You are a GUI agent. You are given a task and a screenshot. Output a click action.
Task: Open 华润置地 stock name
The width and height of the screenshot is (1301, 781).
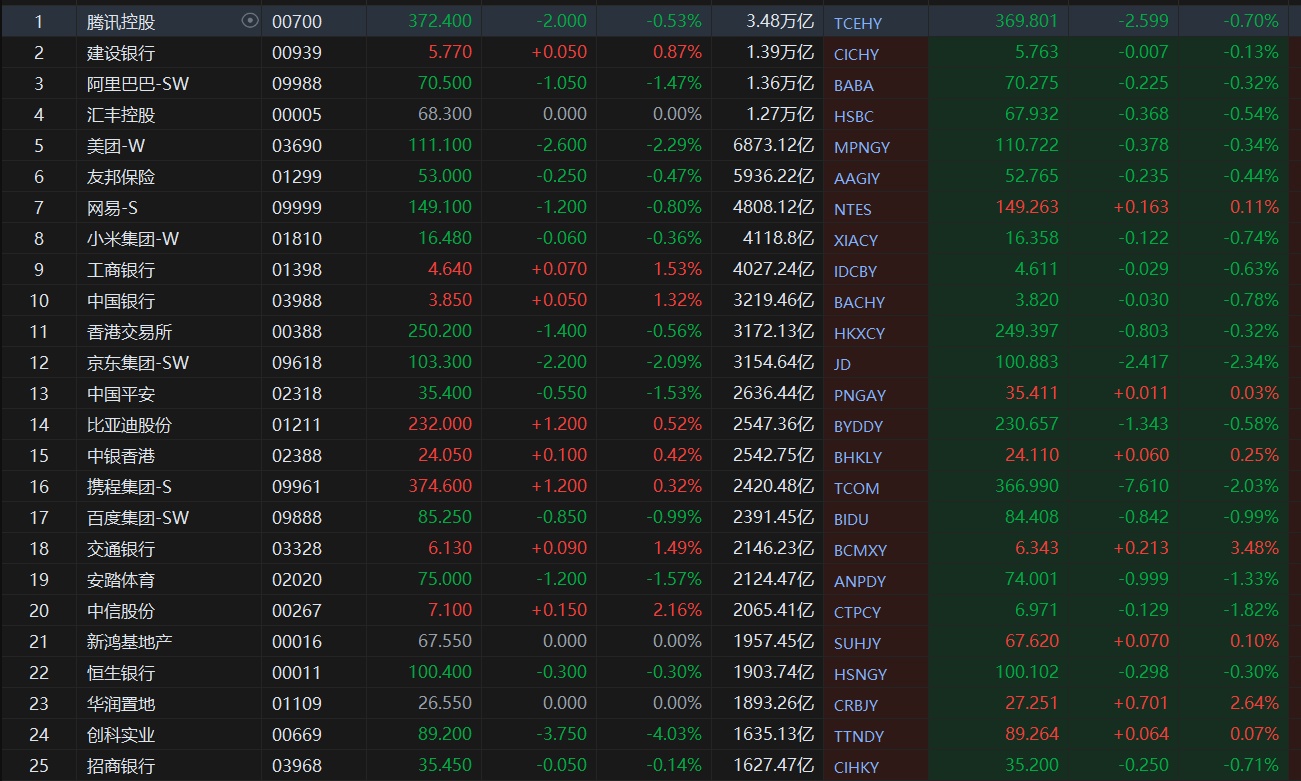click(x=121, y=704)
